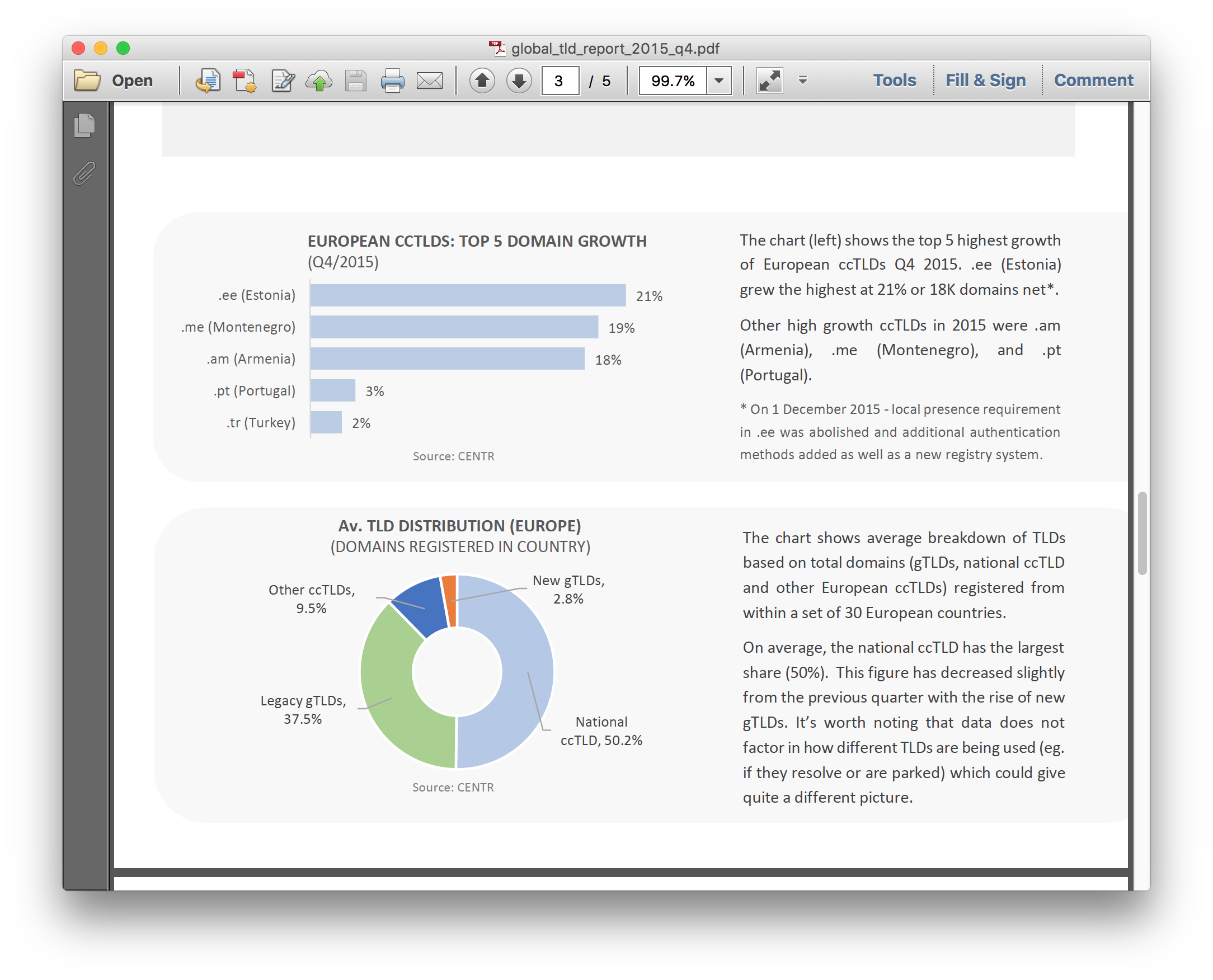Go to previous page with up arrow

point(482,81)
